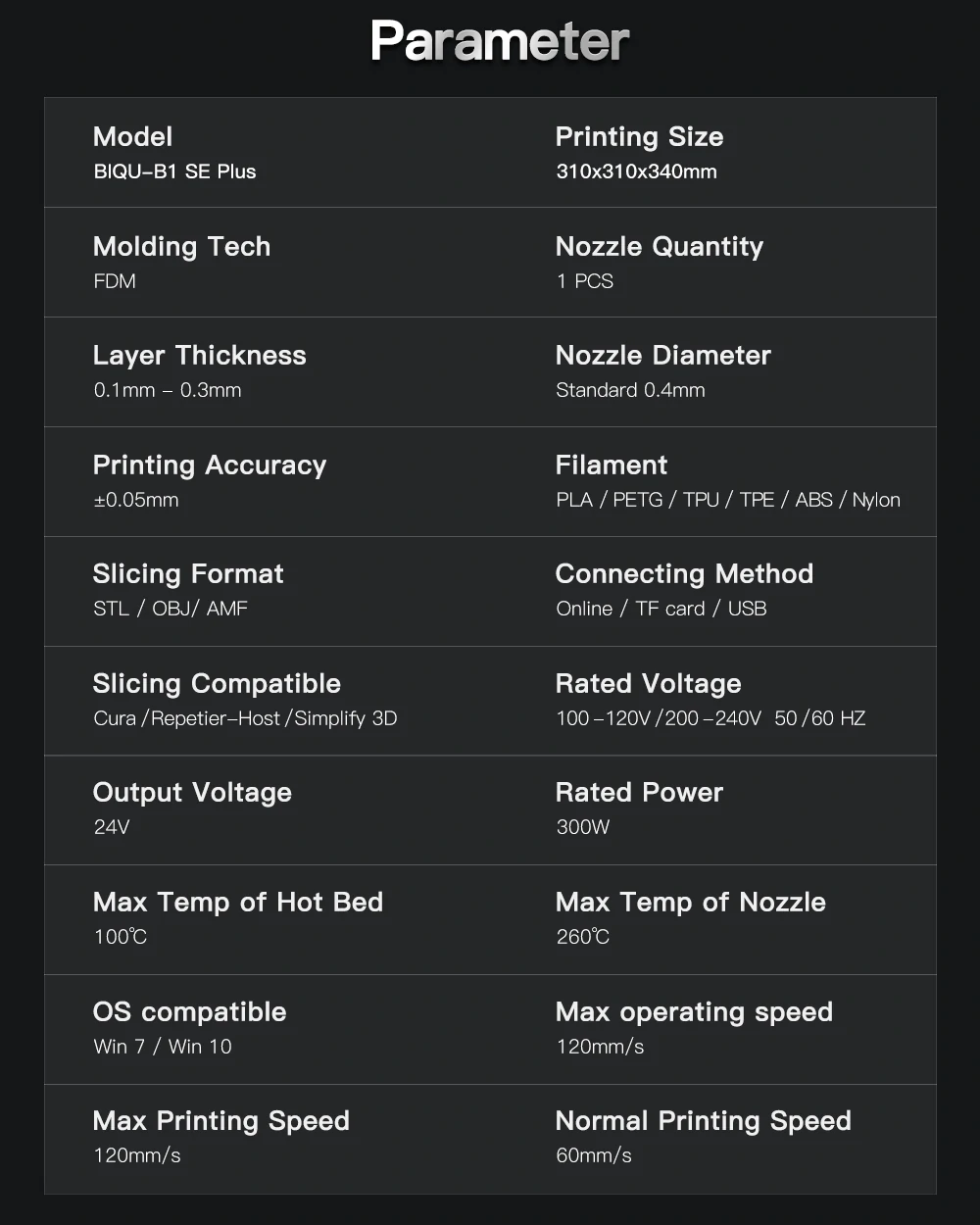Select the 310x310x340mm size value
Viewport: 980px width, 1225px height.
point(636,171)
